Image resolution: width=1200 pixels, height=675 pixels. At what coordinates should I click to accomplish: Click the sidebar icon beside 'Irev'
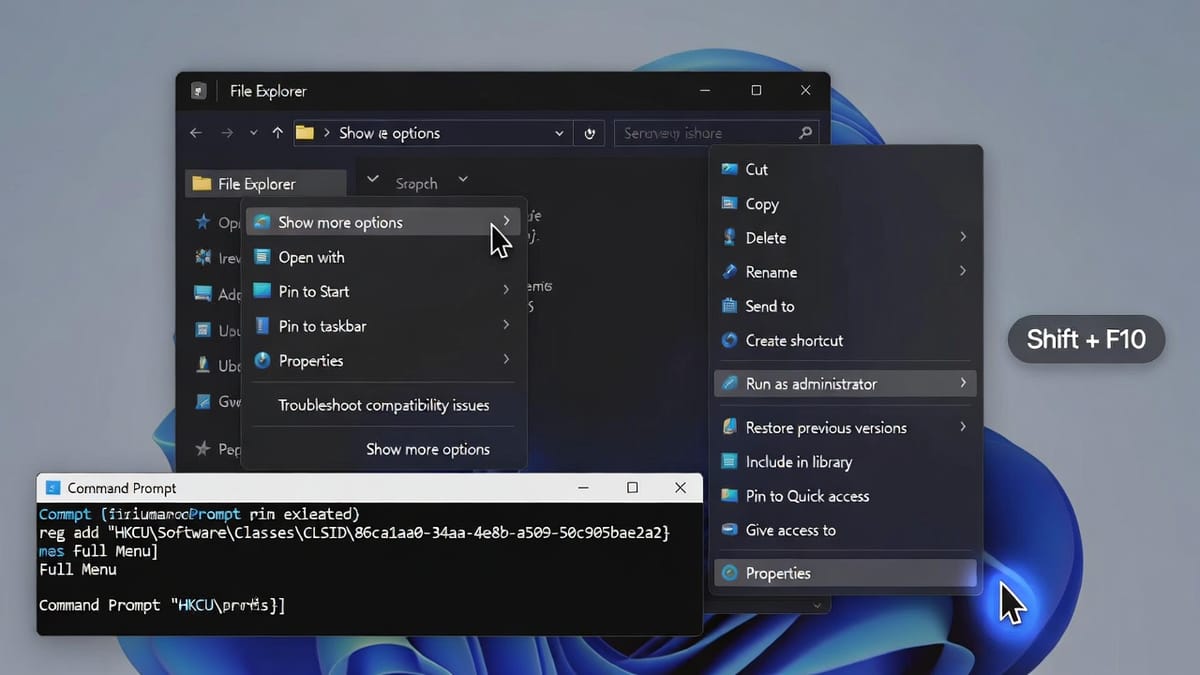[x=203, y=258]
